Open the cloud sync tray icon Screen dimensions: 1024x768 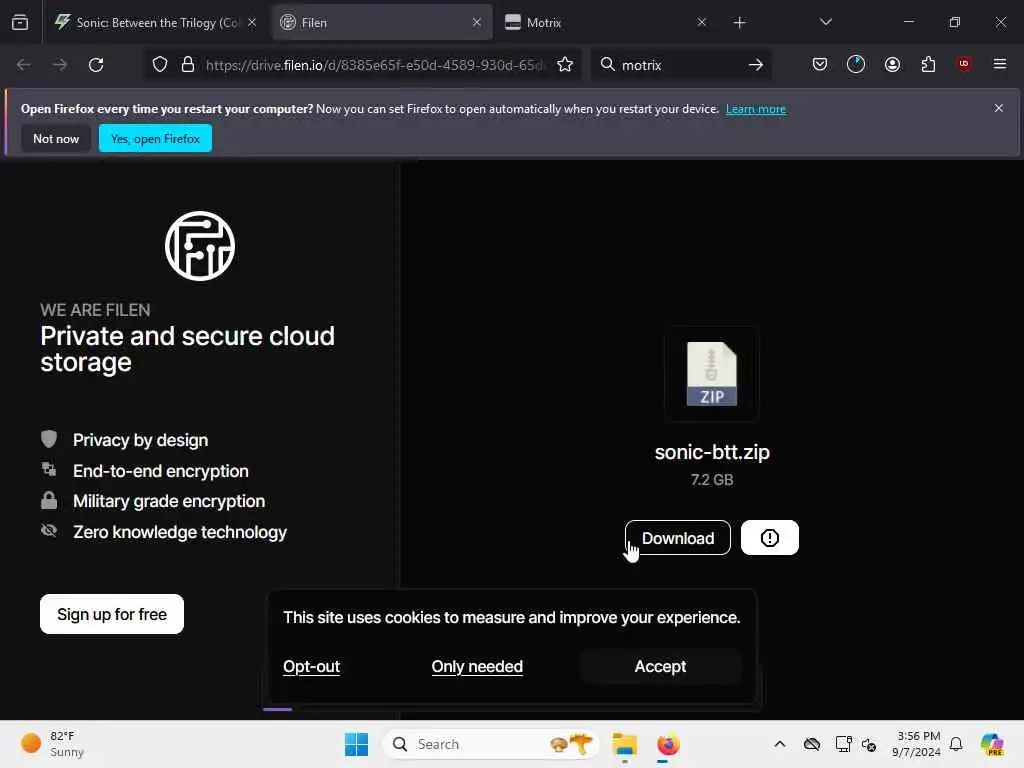(812, 744)
